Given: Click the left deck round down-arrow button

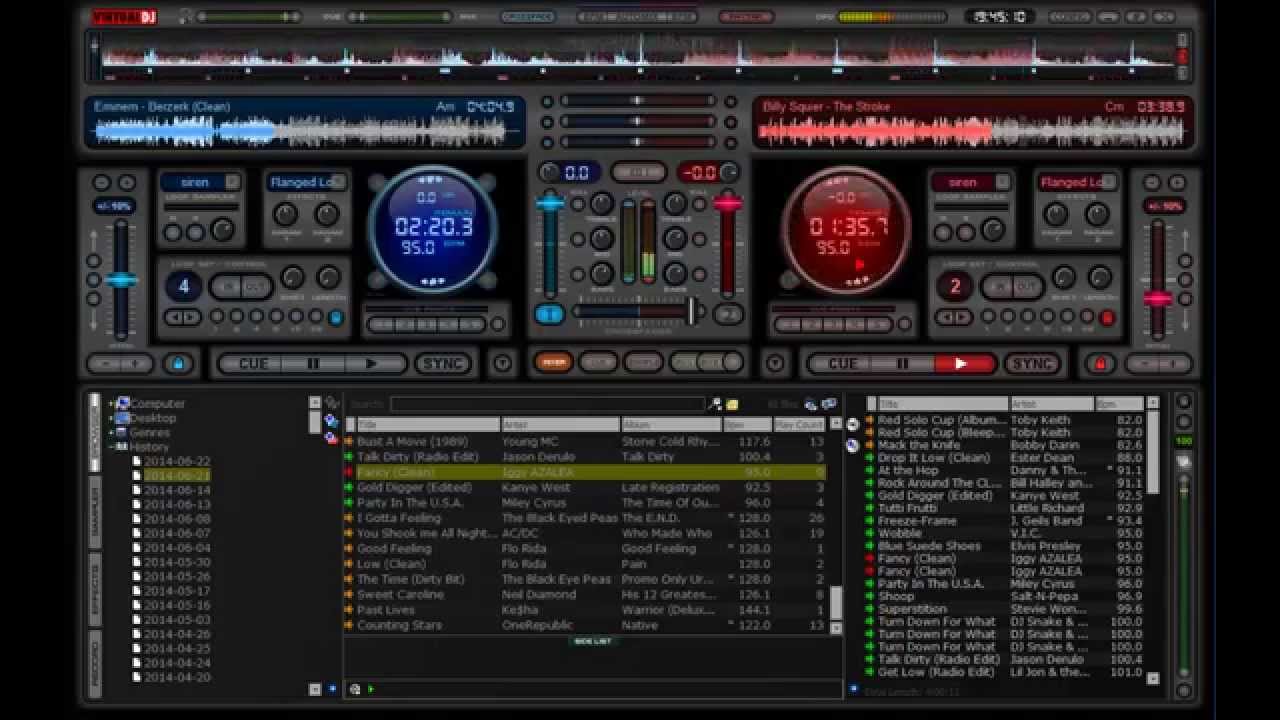Looking at the screenshot, I should click(x=503, y=364).
